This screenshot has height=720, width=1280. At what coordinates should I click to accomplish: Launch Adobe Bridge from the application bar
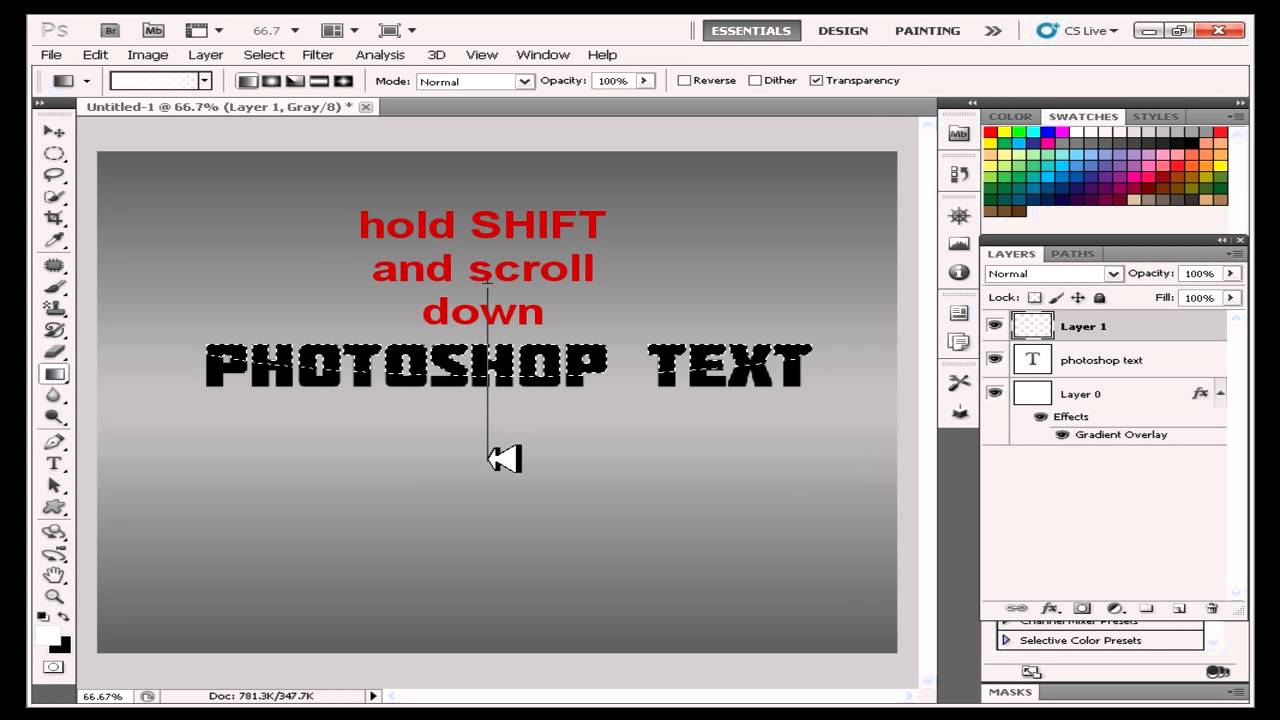tap(112, 31)
